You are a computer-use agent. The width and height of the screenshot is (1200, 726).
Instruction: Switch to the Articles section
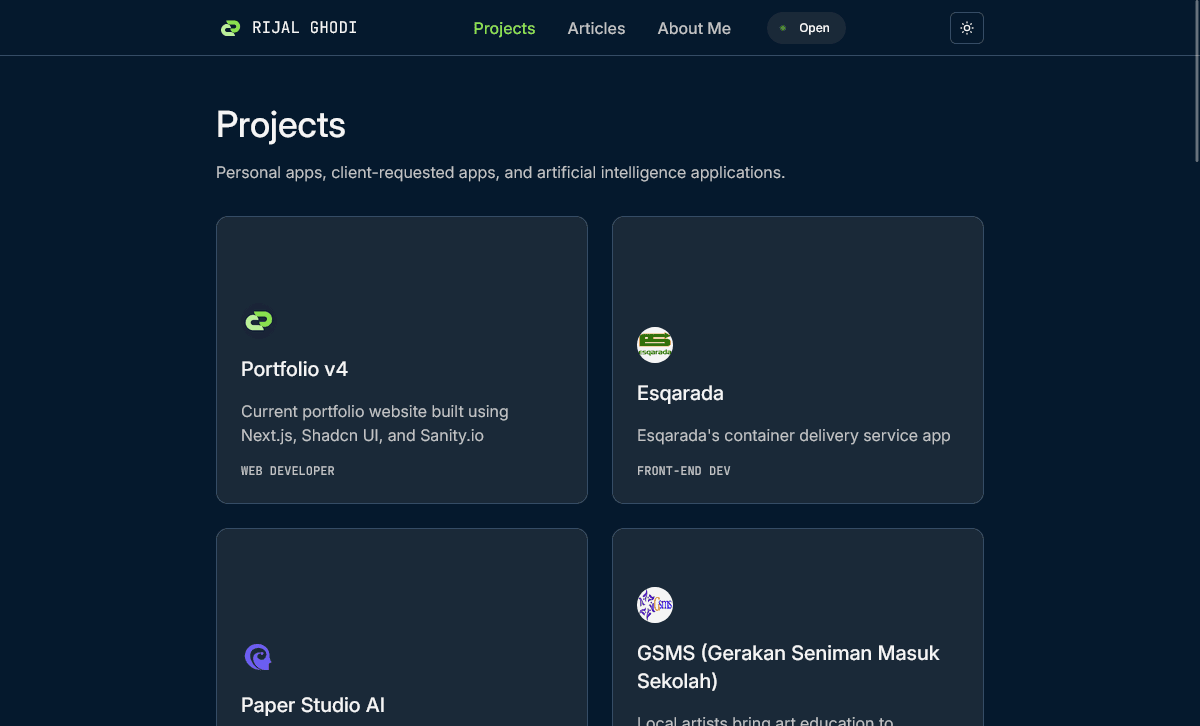tap(596, 28)
